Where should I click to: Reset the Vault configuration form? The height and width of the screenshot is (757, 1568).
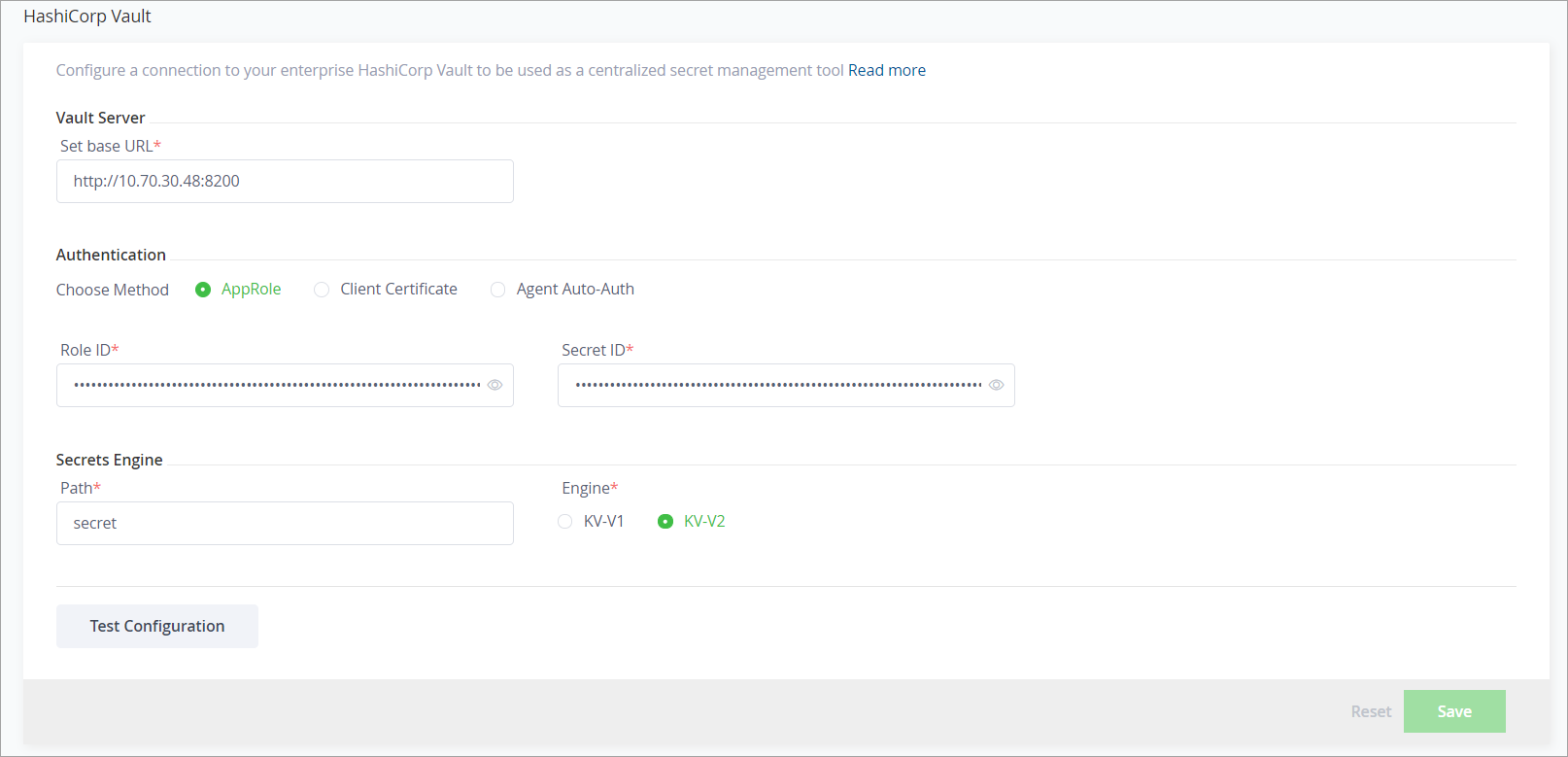(x=1371, y=711)
